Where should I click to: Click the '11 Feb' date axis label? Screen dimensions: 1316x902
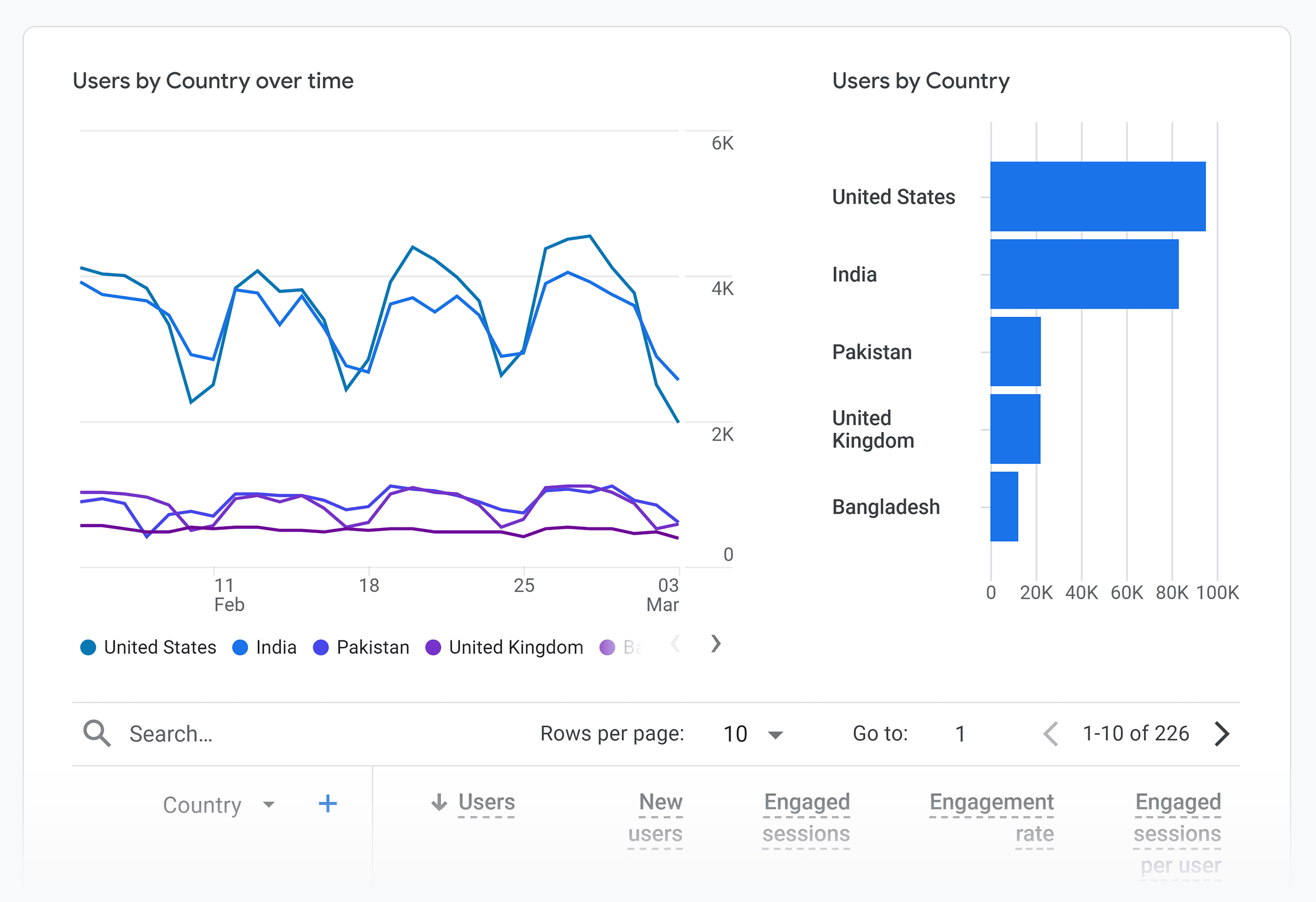(229, 595)
